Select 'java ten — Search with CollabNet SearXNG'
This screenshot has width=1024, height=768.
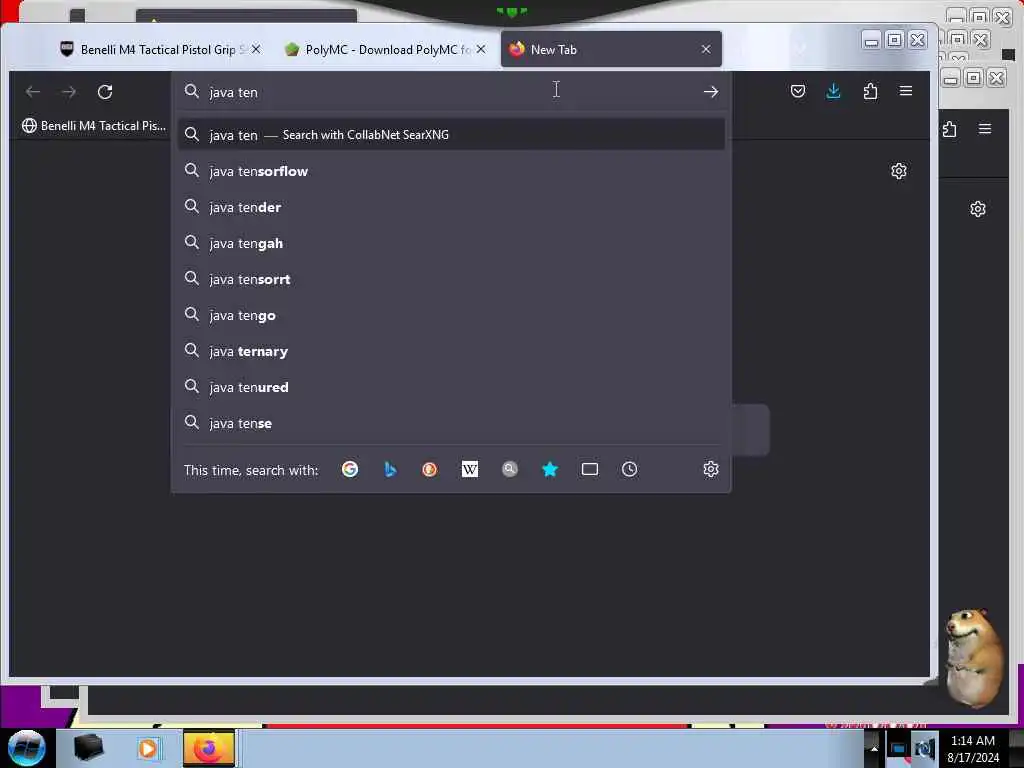(451, 135)
